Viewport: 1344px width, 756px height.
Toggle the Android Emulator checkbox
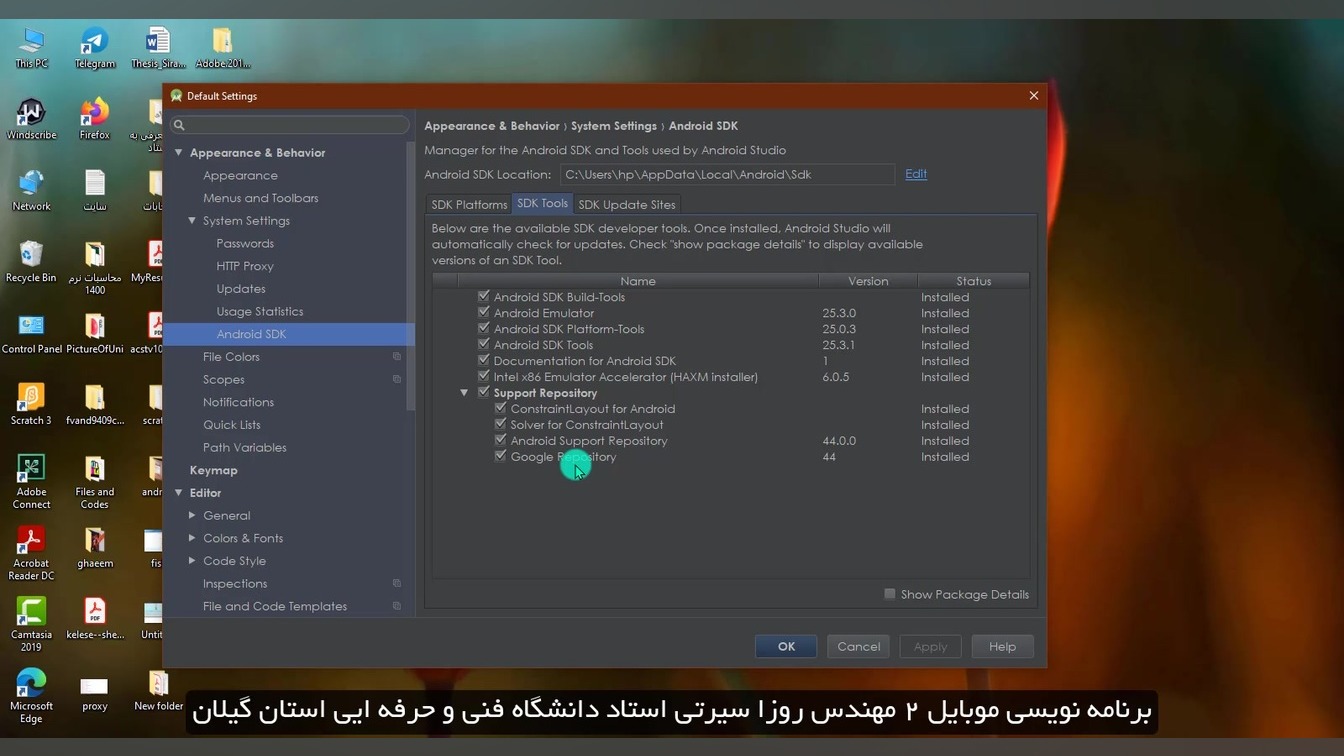click(484, 313)
